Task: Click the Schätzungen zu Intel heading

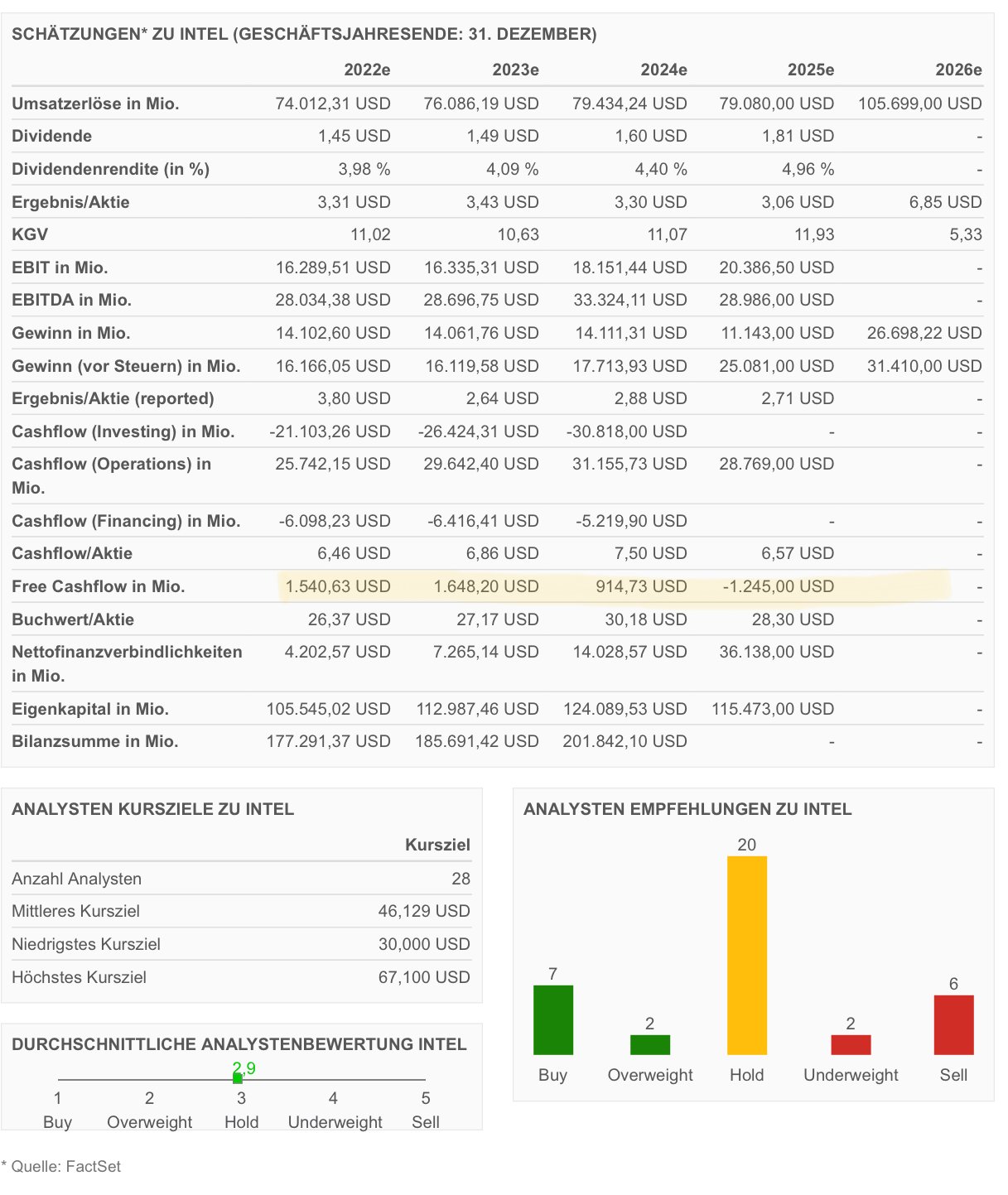Action: tap(304, 34)
